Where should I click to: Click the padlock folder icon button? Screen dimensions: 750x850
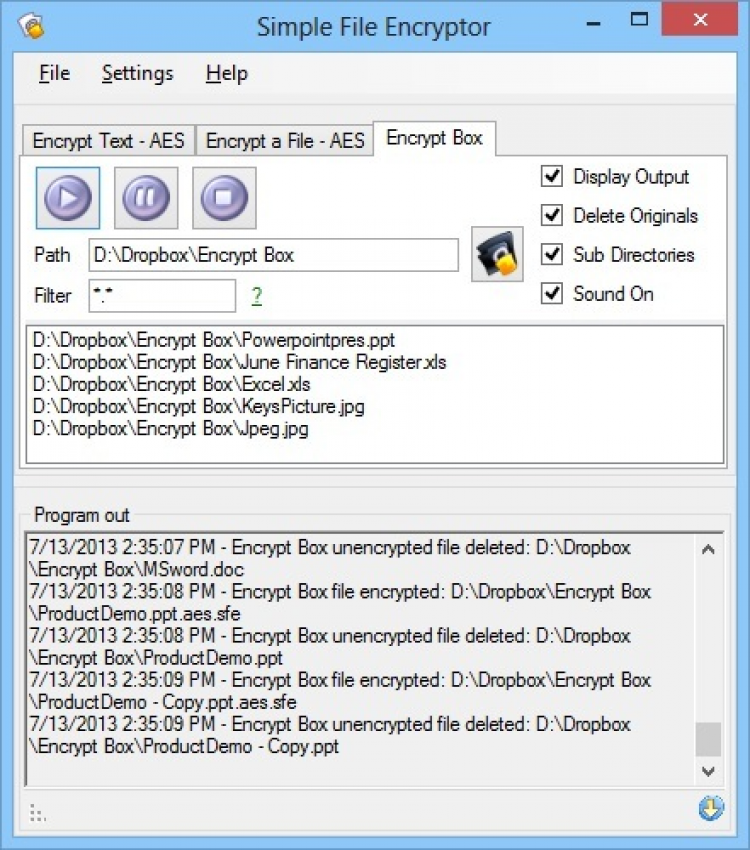tap(497, 255)
